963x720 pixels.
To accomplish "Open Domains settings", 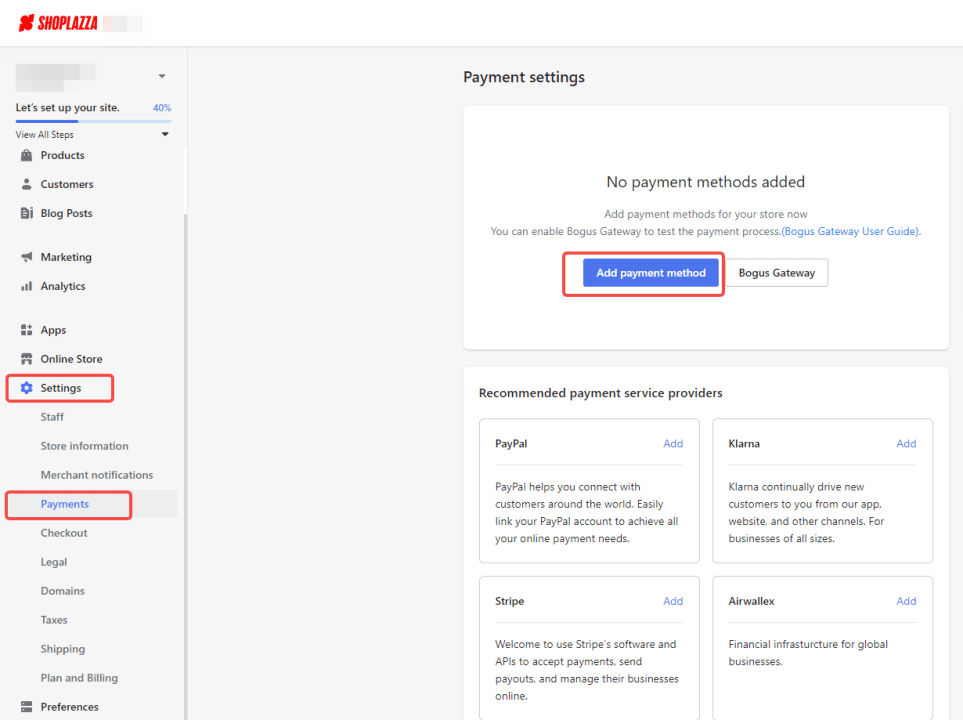I will (x=63, y=591).
